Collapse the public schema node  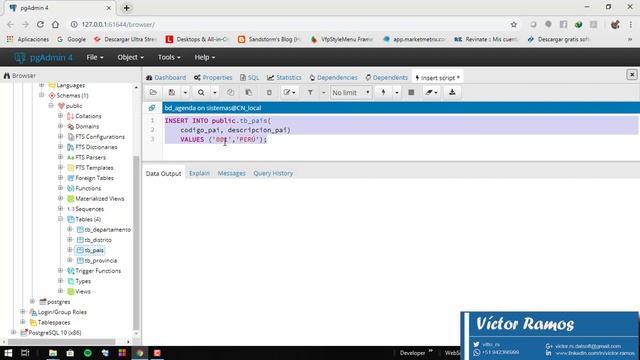point(51,105)
